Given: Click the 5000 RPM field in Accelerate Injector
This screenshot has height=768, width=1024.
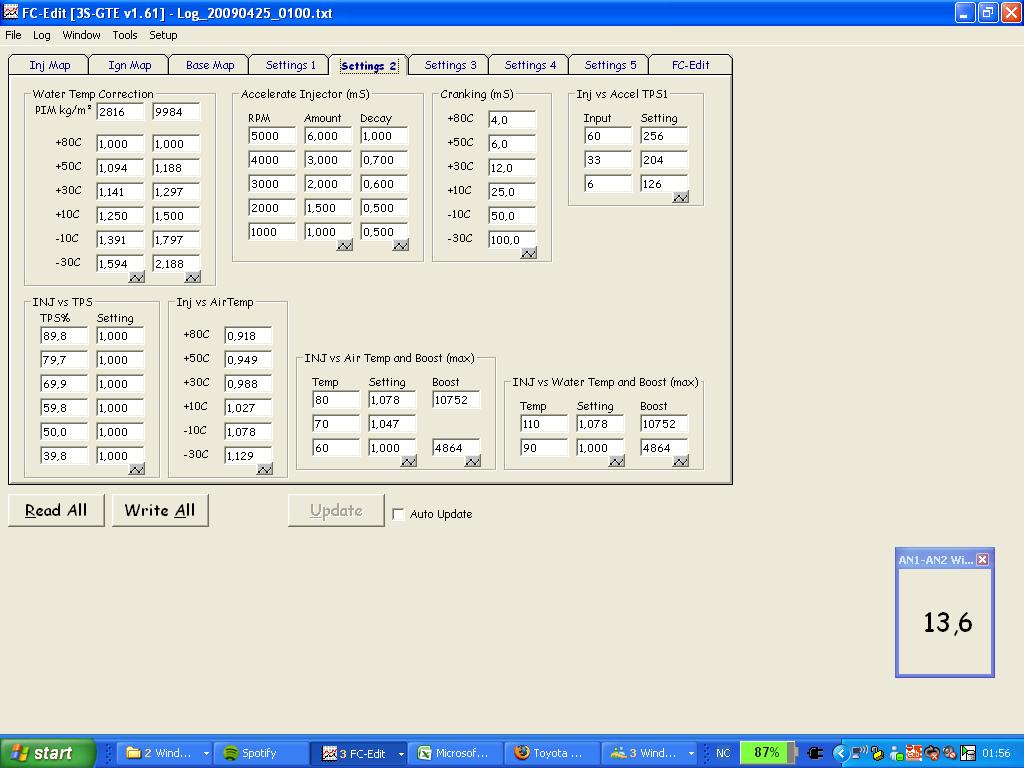Looking at the screenshot, I should 272,136.
